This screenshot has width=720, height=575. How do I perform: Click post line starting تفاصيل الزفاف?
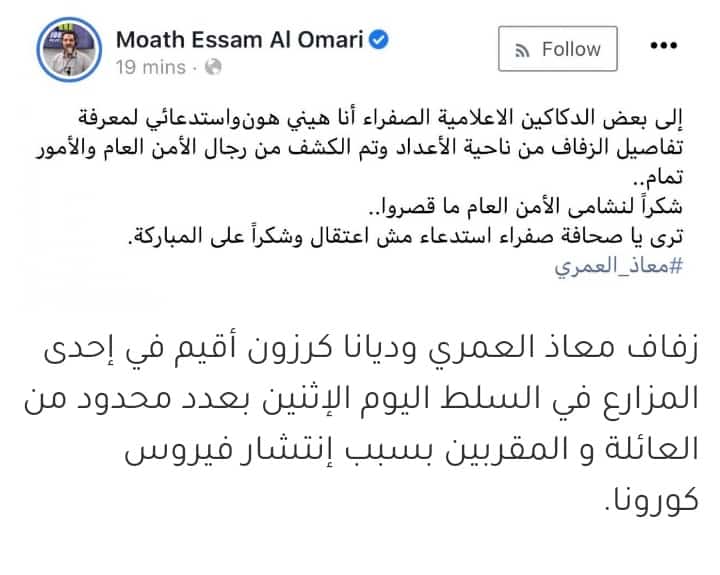[x=359, y=148]
